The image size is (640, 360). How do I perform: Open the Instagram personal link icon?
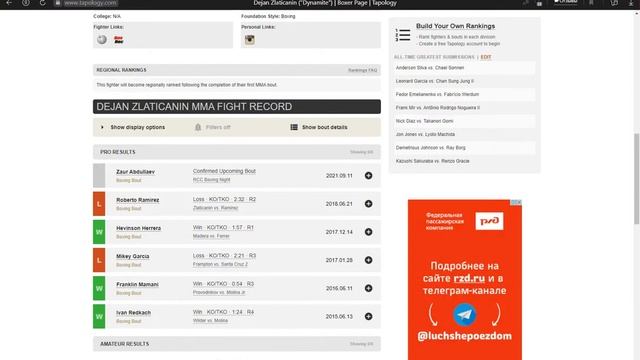[x=249, y=40]
